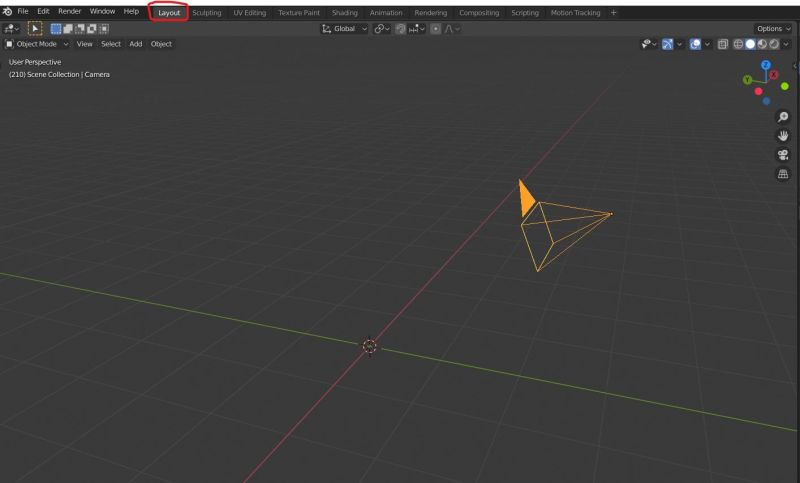
Task: Open the viewport shading options dropdown
Action: click(786, 44)
